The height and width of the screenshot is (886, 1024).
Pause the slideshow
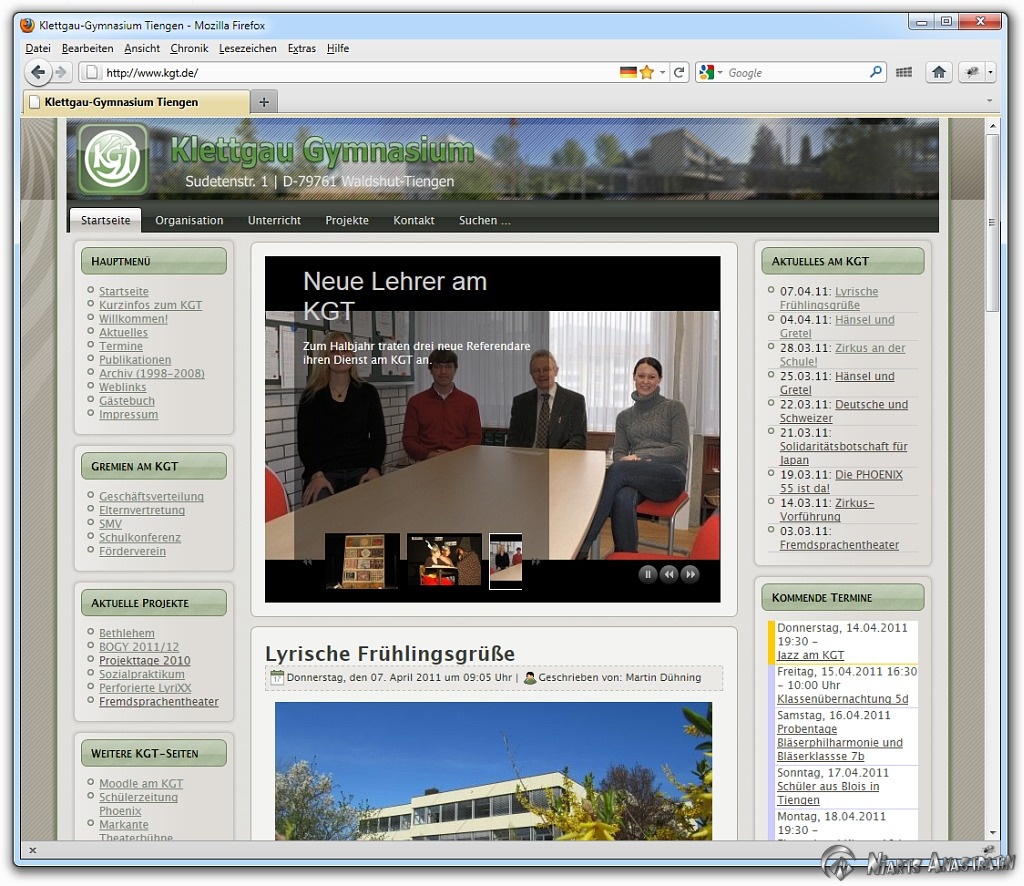pyautogui.click(x=648, y=574)
